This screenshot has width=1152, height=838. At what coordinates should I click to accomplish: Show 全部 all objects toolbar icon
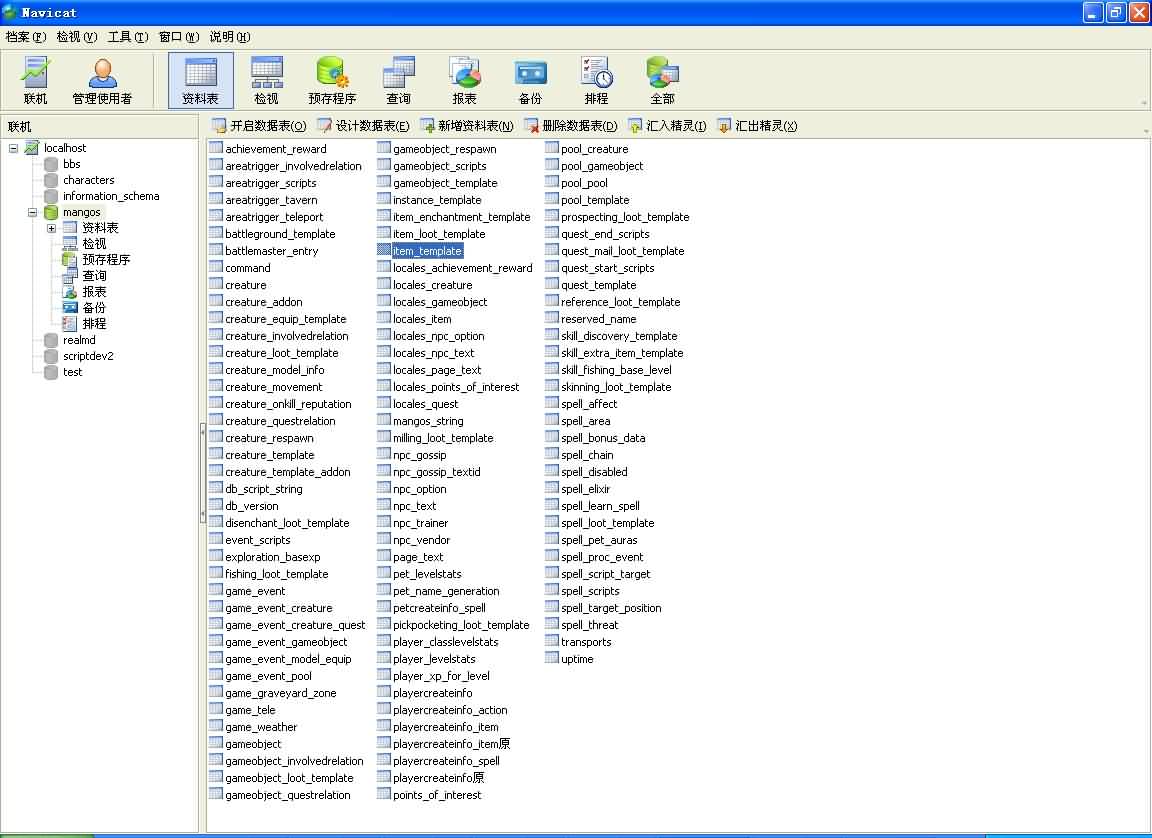tap(662, 80)
